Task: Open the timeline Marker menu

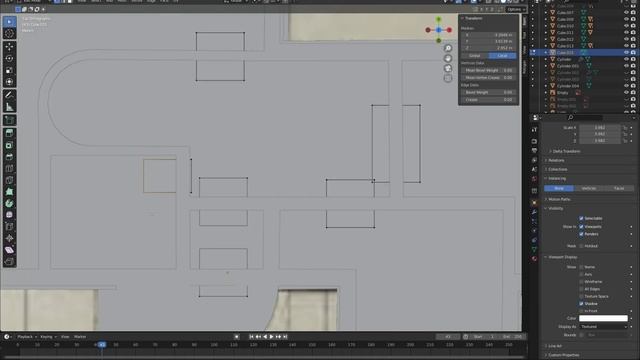Action: [80, 337]
